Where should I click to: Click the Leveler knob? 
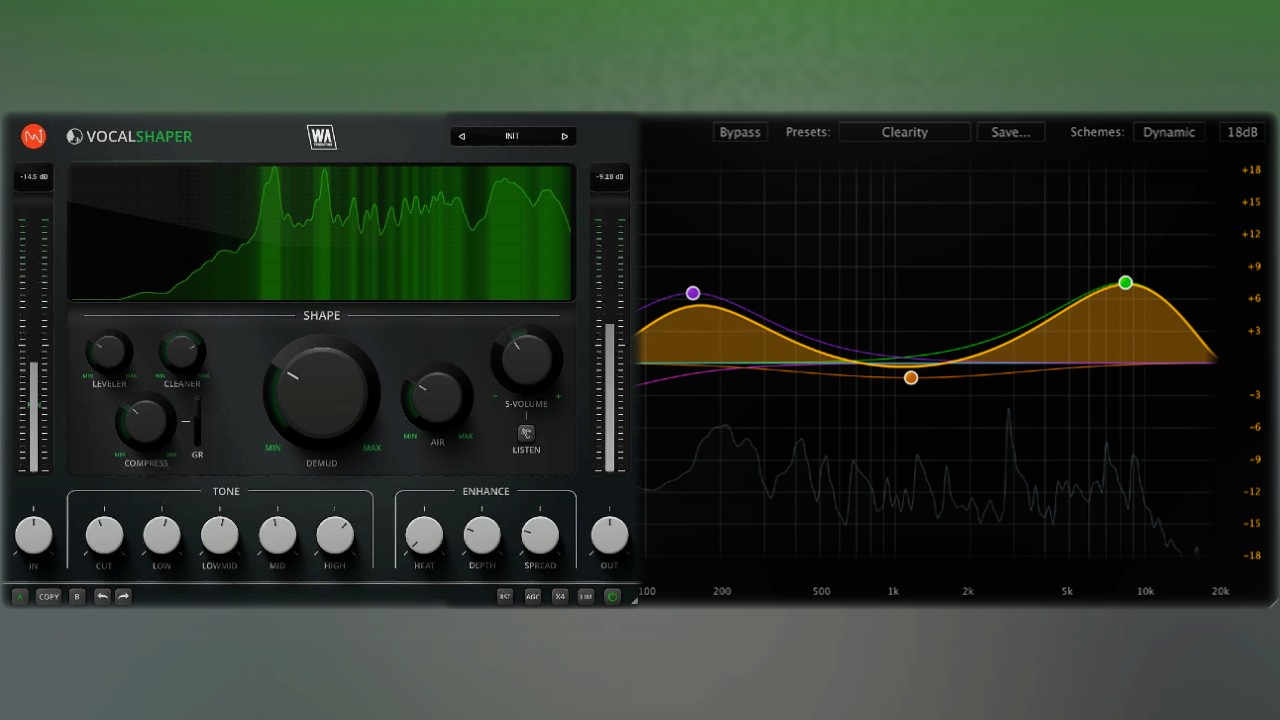coord(108,352)
